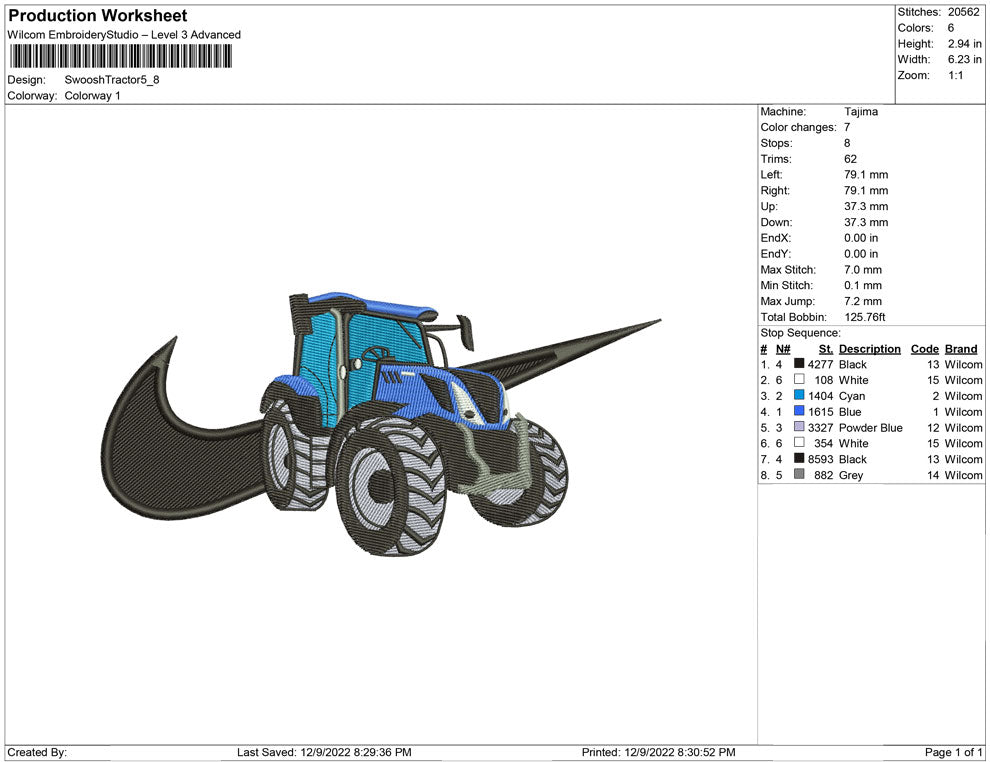Click the white swatch for thread 354

[799, 443]
